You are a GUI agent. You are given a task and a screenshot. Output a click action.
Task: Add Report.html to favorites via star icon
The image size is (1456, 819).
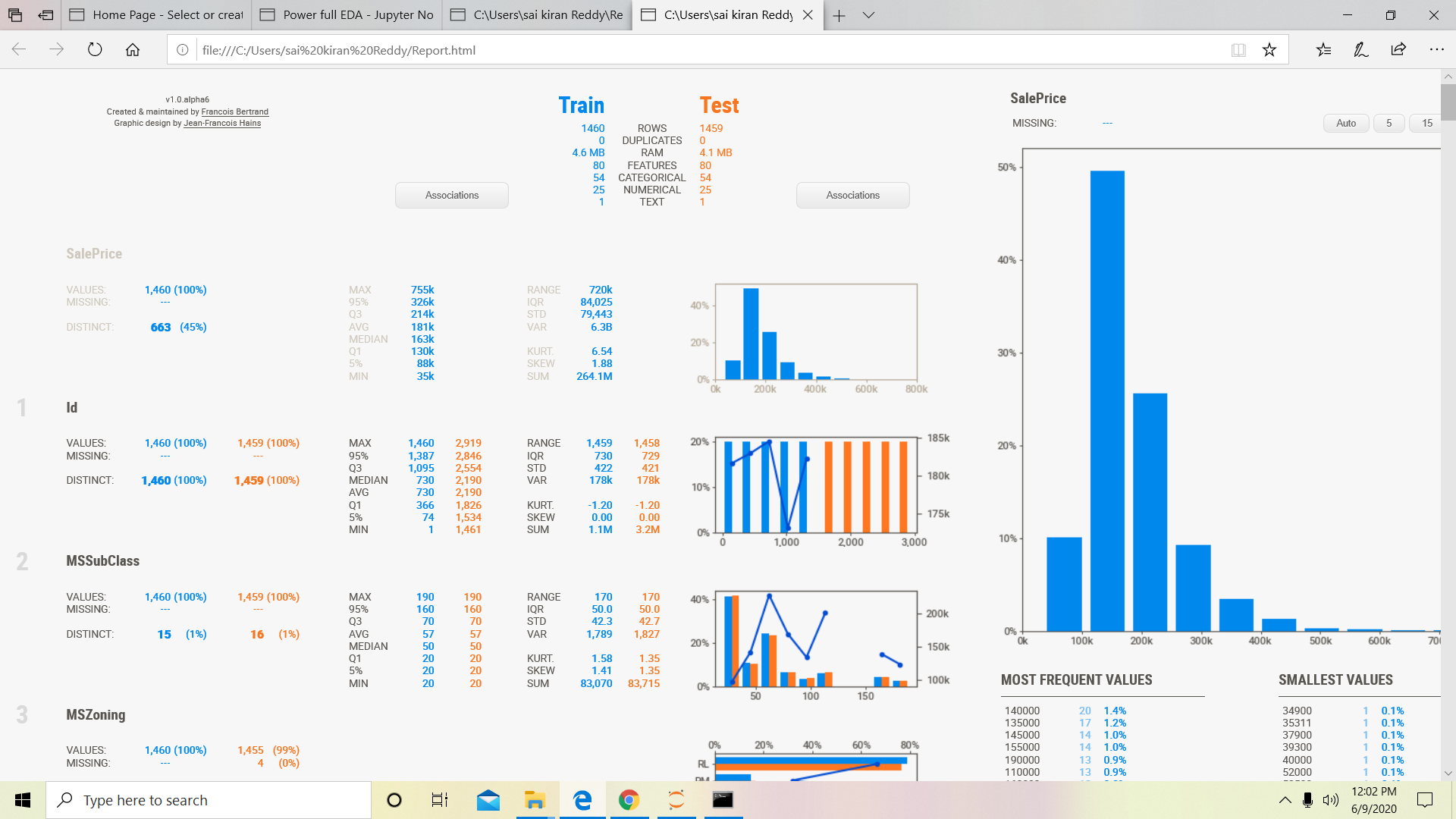pyautogui.click(x=1269, y=49)
